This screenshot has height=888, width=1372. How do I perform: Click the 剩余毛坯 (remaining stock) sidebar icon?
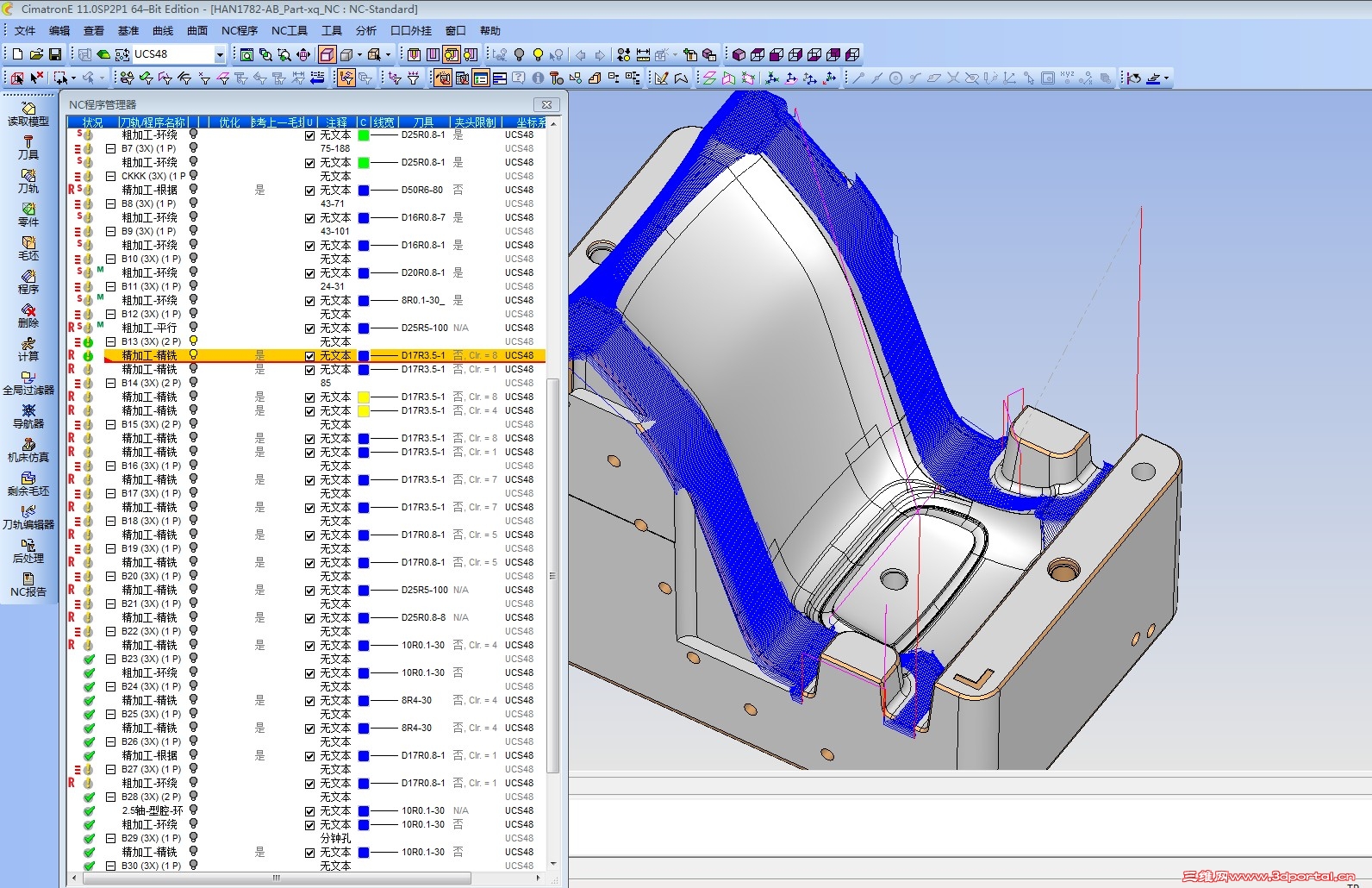[x=28, y=484]
